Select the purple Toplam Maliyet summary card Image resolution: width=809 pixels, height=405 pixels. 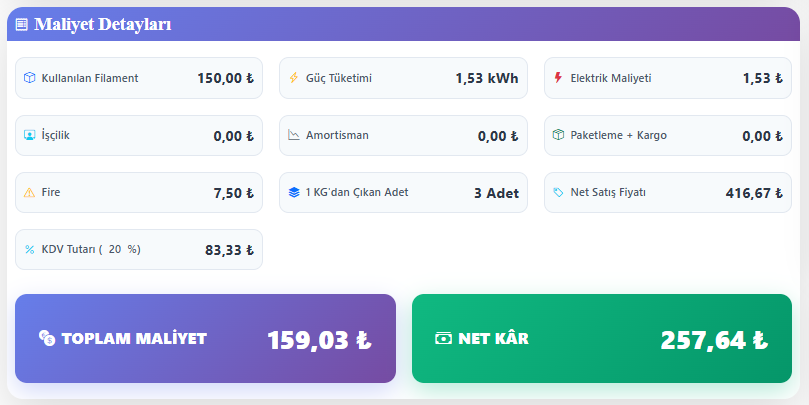(205, 338)
